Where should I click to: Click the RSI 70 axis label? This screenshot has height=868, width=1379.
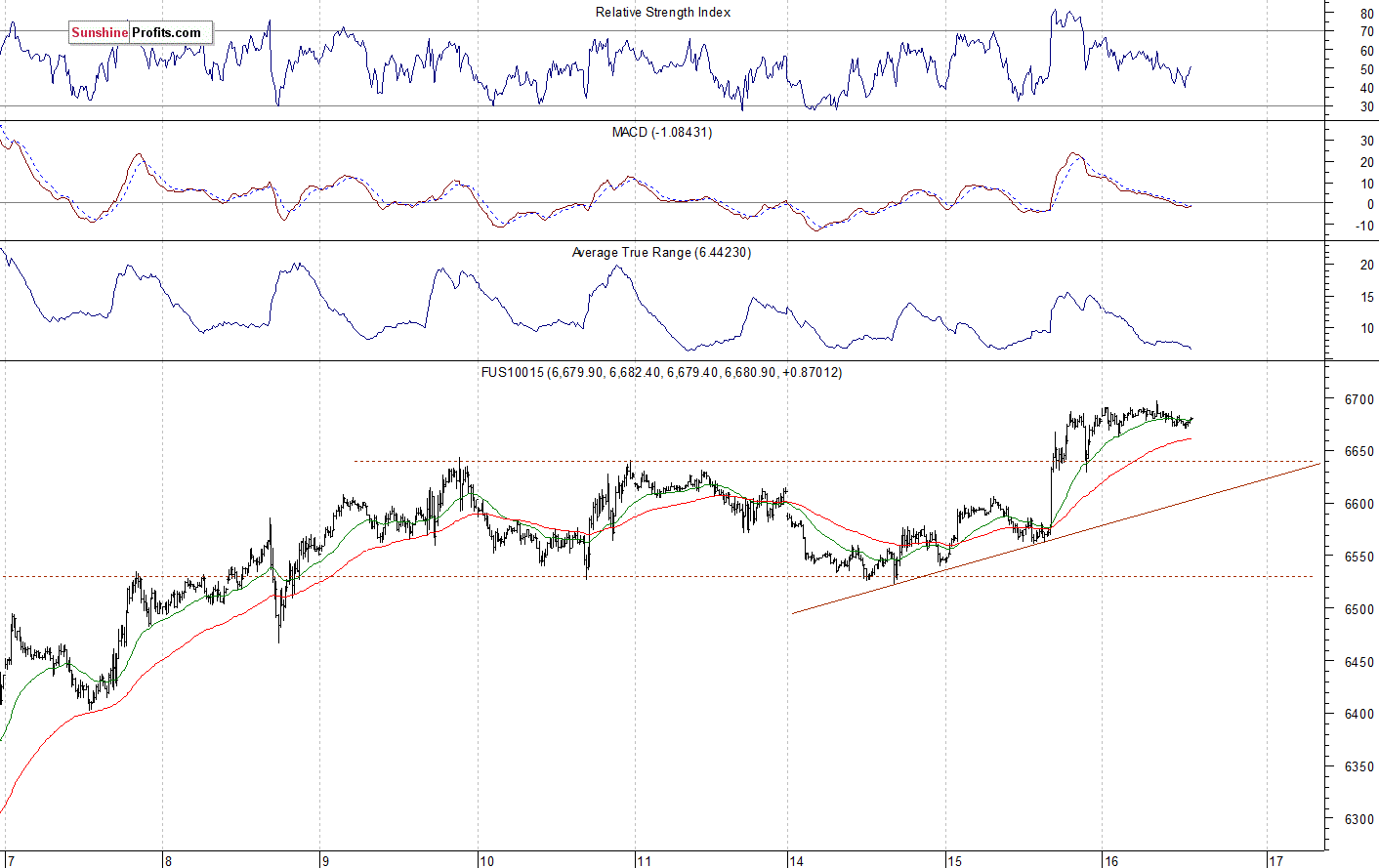(1367, 32)
